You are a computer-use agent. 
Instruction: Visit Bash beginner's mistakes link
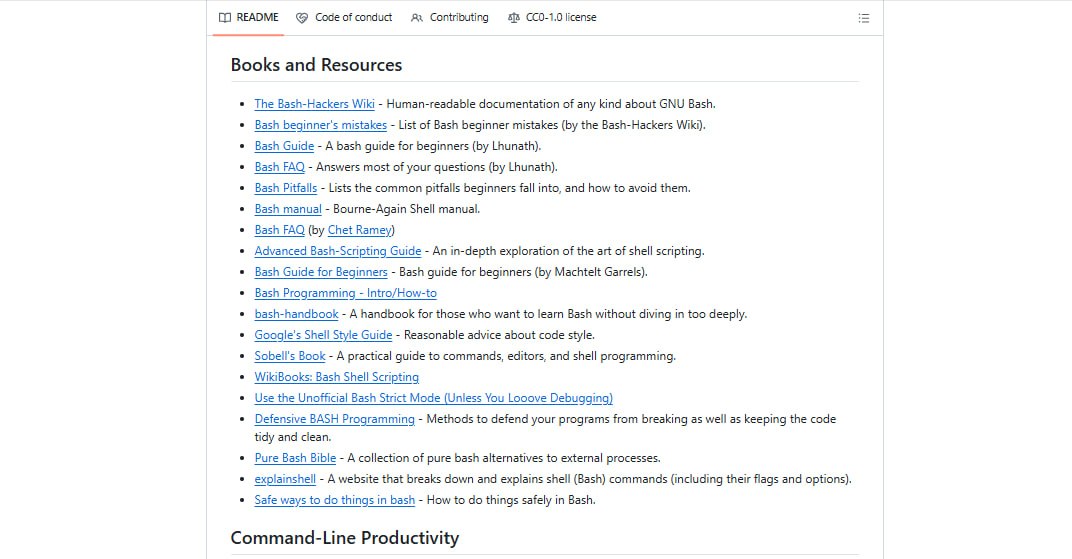[320, 125]
